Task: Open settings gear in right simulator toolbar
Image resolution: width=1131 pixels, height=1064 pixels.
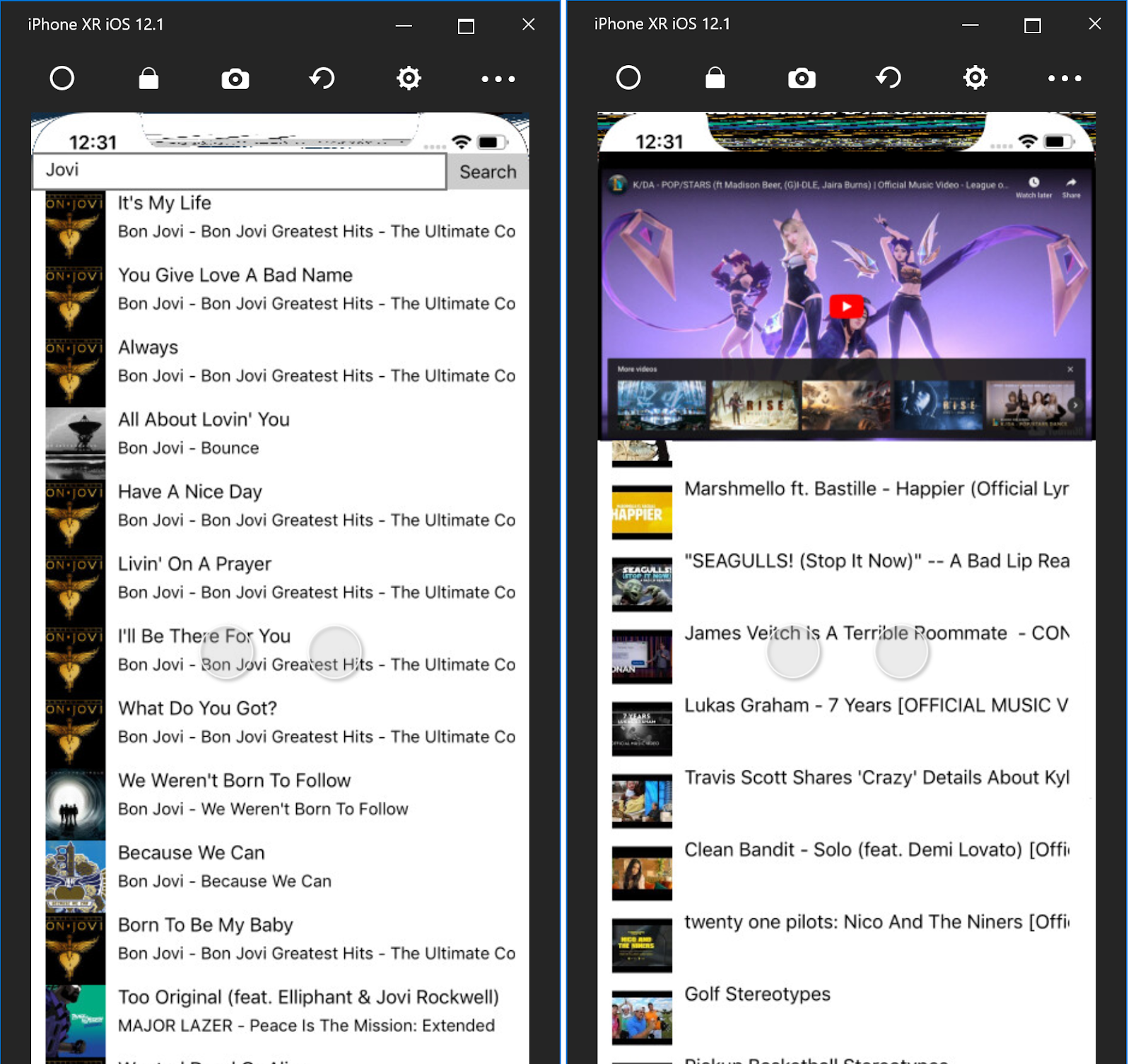Action: click(975, 77)
